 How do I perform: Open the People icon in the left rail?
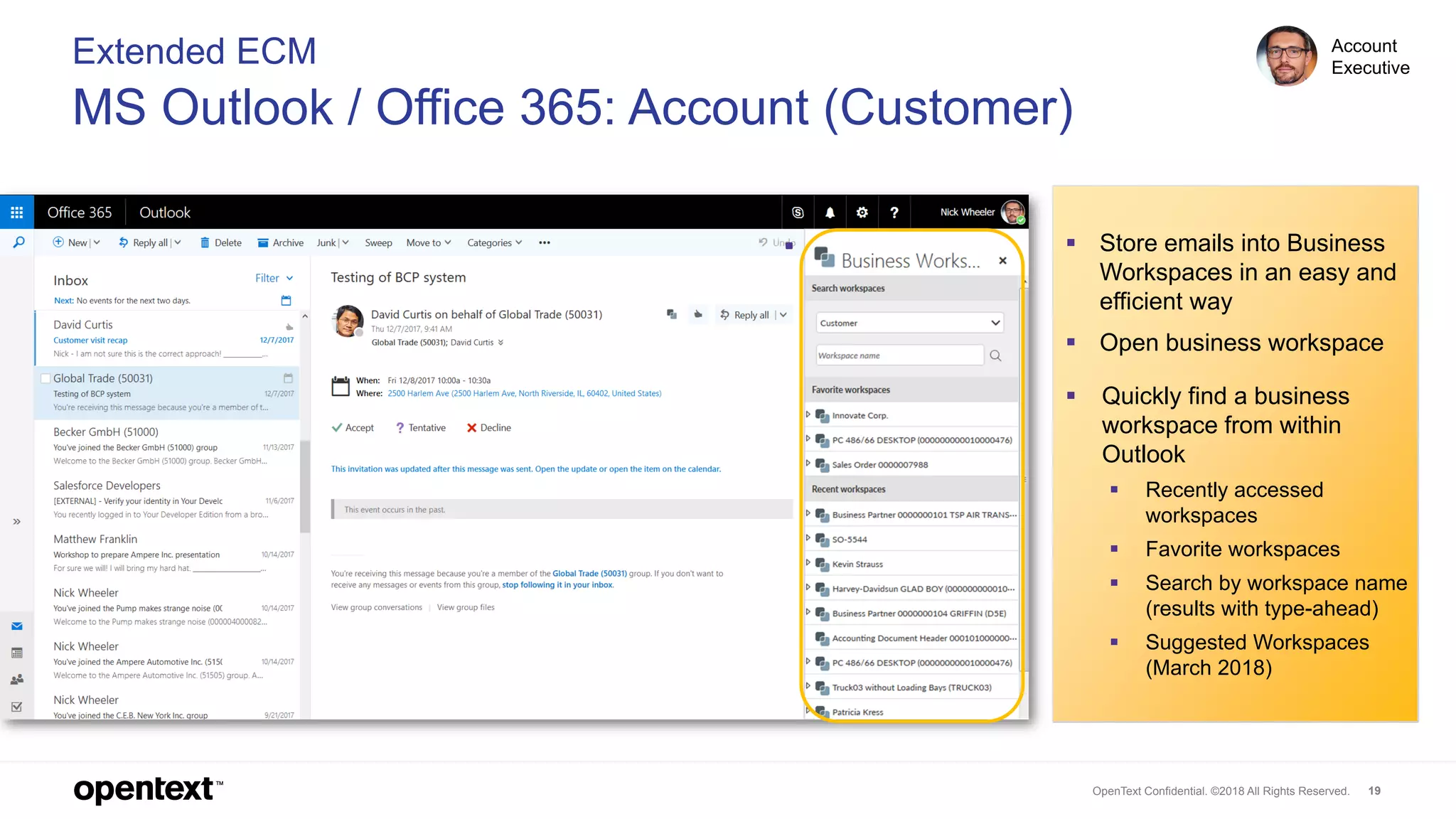17,680
